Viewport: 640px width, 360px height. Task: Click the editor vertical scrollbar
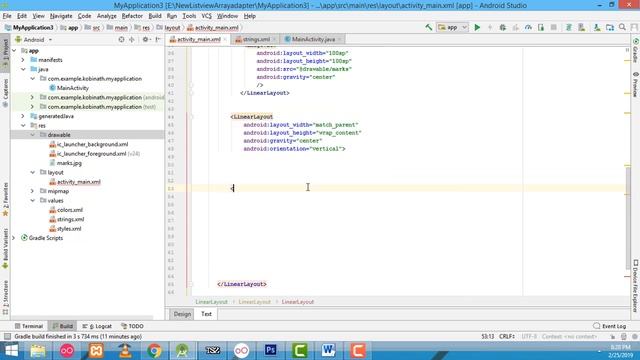(628, 219)
